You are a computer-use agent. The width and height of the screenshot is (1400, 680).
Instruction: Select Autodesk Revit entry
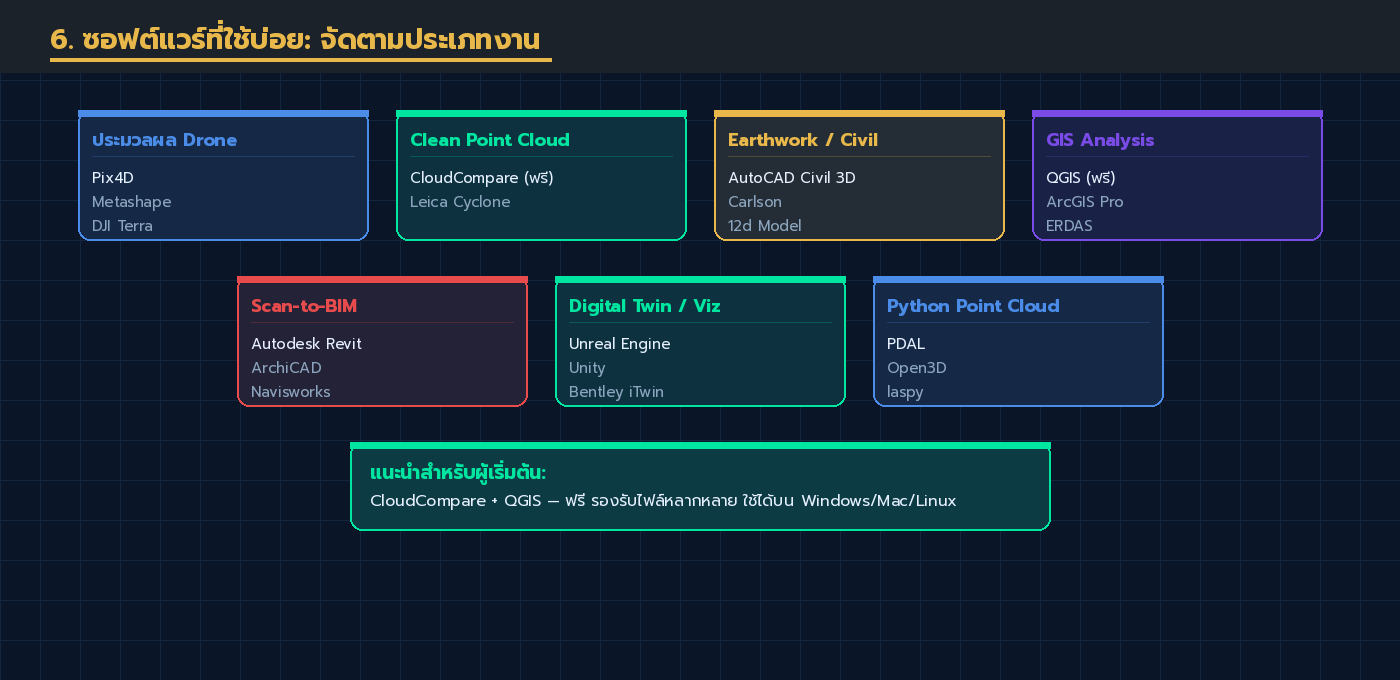coord(306,344)
